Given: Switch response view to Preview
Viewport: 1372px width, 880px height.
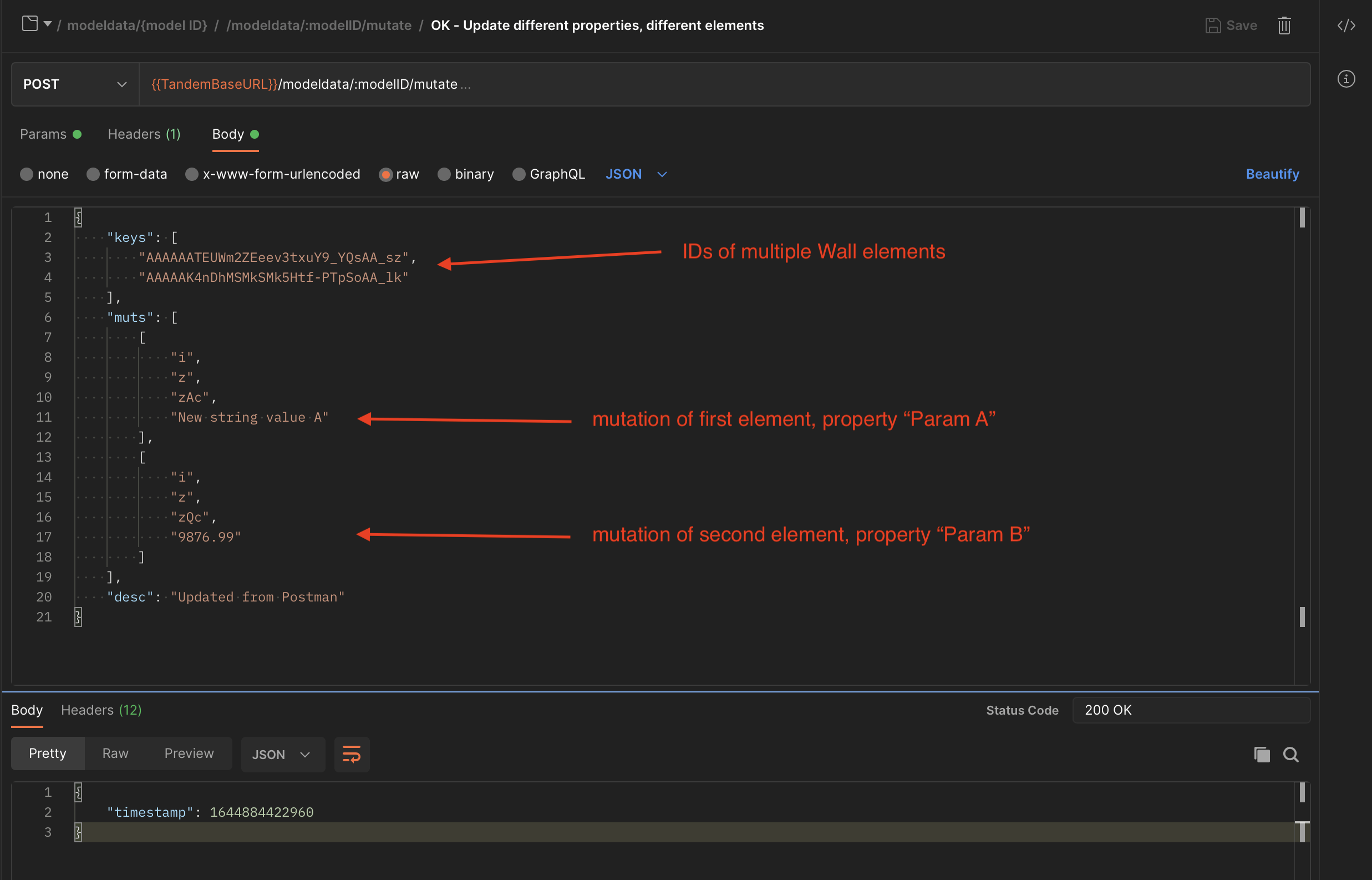Looking at the screenshot, I should (189, 753).
